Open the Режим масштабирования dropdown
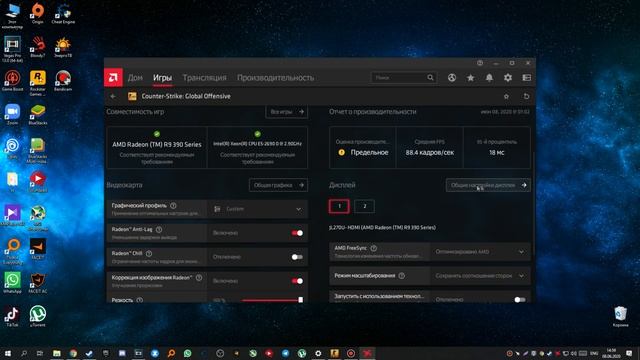Viewport: 640px width, 360px height. [480, 276]
